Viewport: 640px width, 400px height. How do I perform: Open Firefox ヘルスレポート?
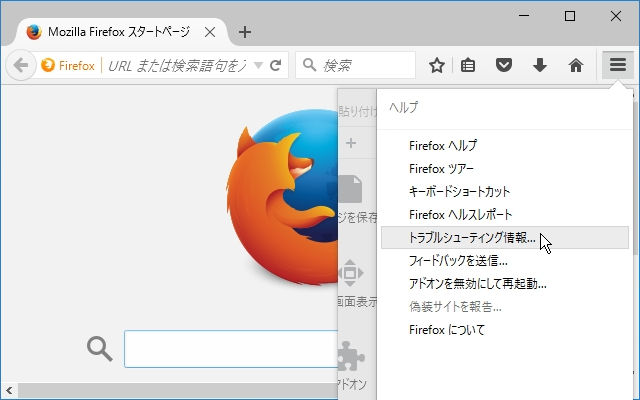(x=504, y=214)
